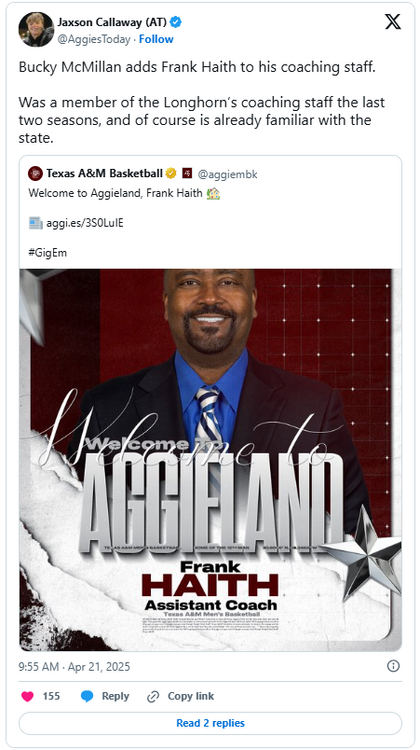
Task: Click the #GigEm hashtag
Action: [x=48, y=253]
